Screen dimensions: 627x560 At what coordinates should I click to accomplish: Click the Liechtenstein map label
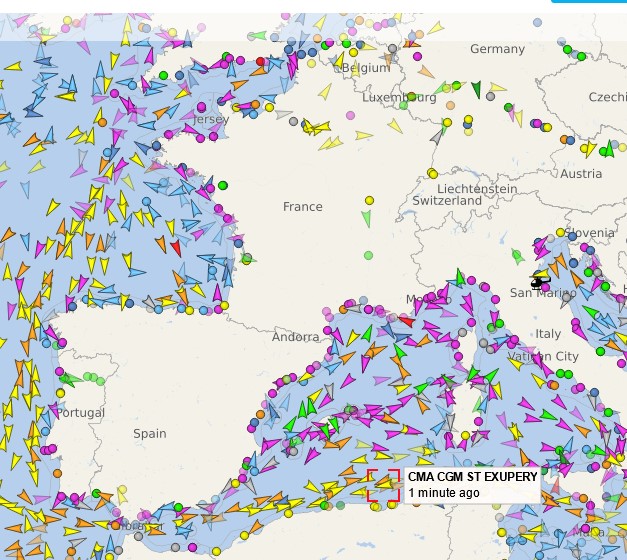point(477,189)
